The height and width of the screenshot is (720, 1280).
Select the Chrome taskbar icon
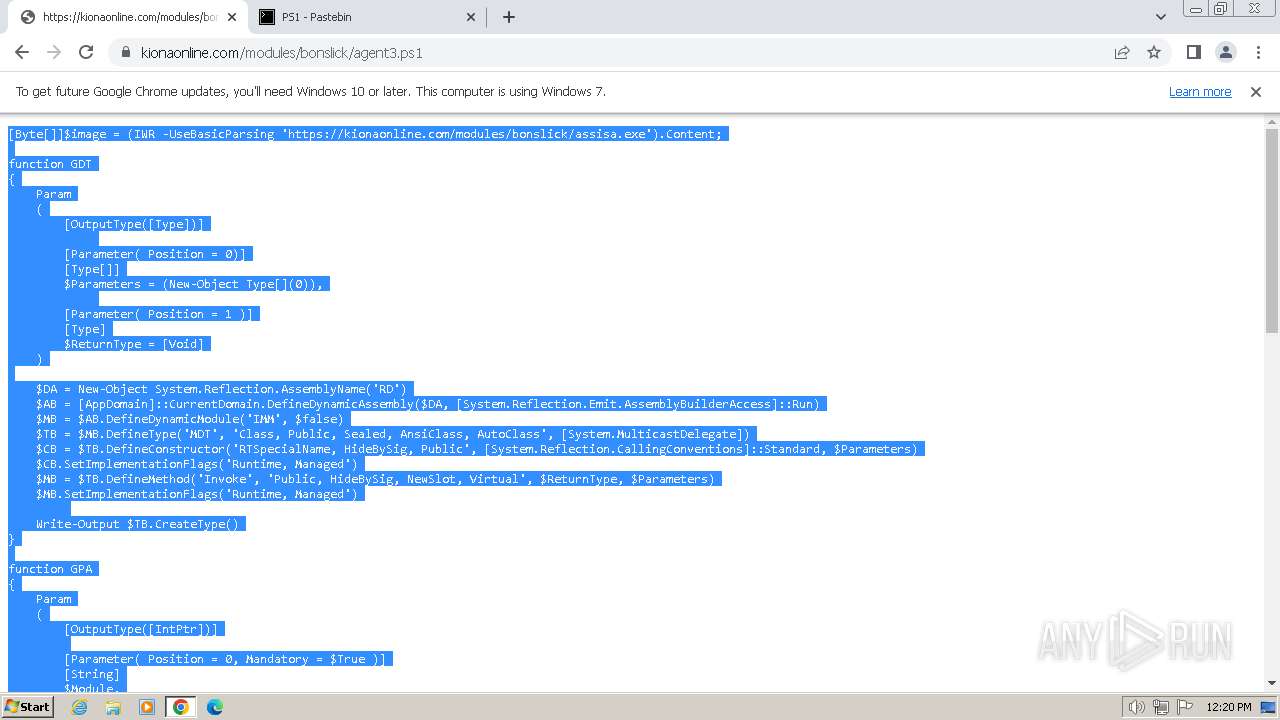pos(180,707)
